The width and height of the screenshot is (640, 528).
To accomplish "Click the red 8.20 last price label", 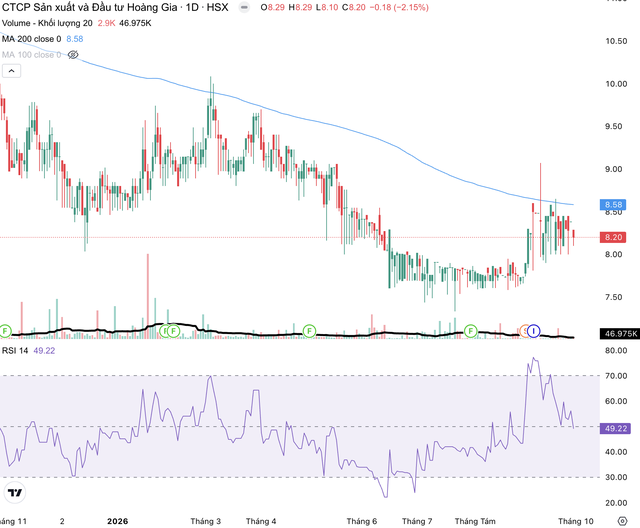I will [x=613, y=237].
